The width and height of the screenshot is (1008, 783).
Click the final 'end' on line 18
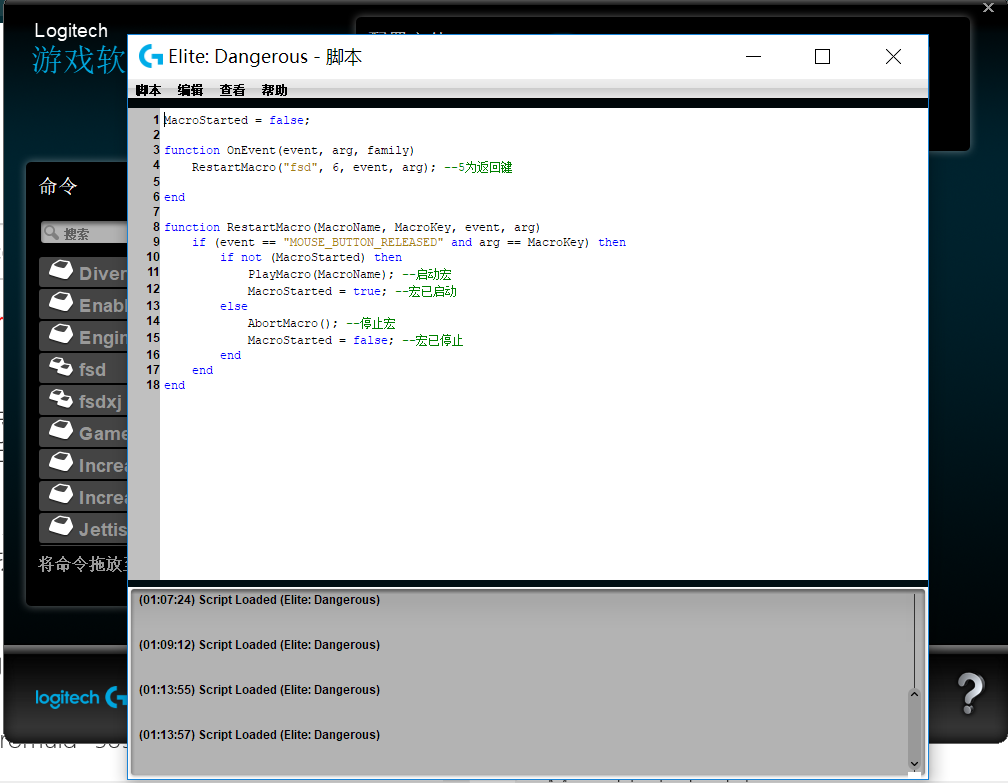point(175,385)
